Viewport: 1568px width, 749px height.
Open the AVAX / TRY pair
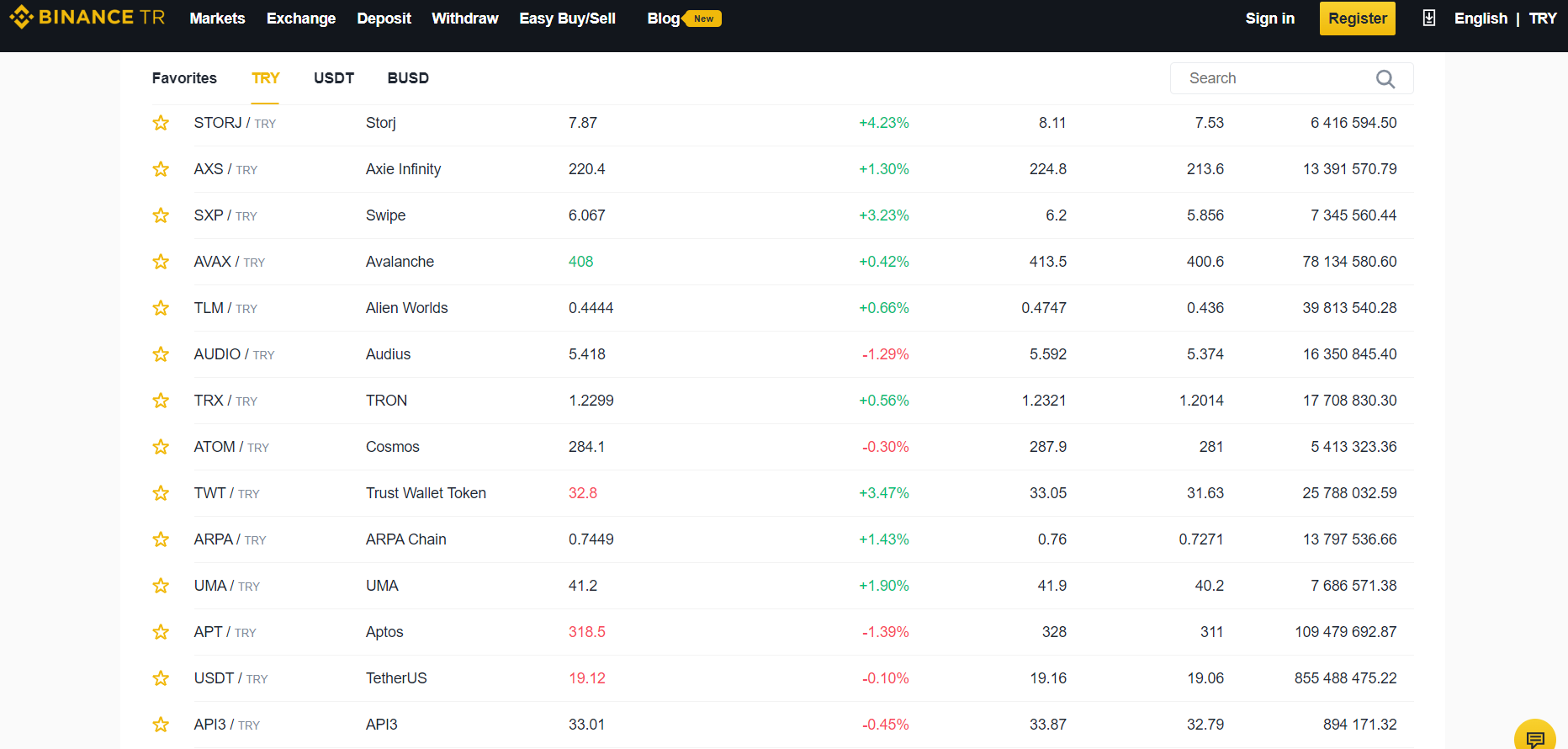[x=229, y=262]
